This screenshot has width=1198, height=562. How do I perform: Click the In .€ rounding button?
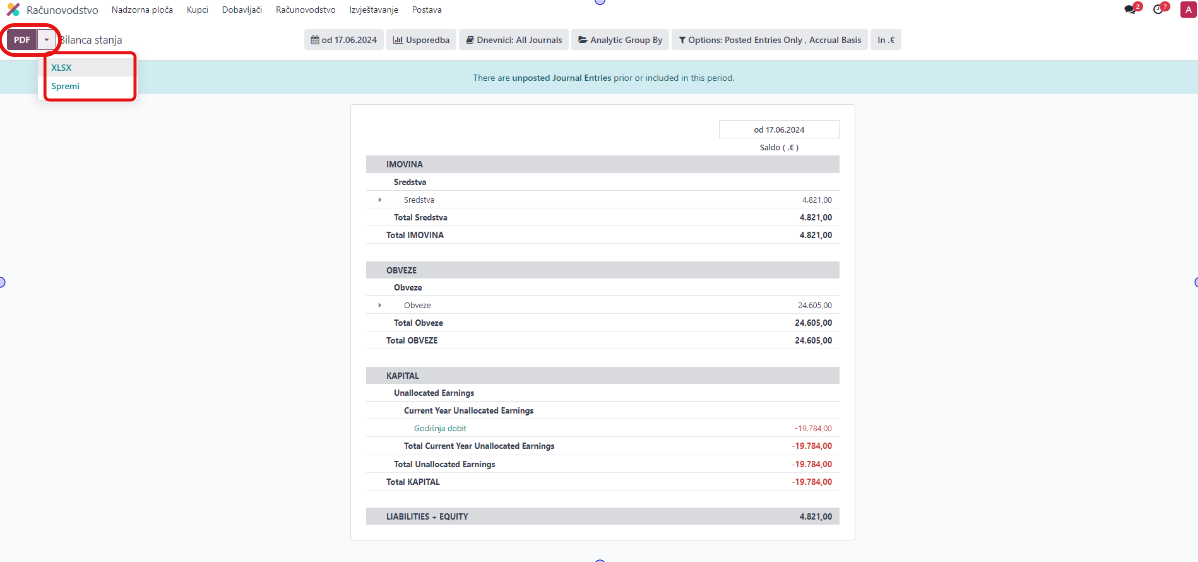885,41
